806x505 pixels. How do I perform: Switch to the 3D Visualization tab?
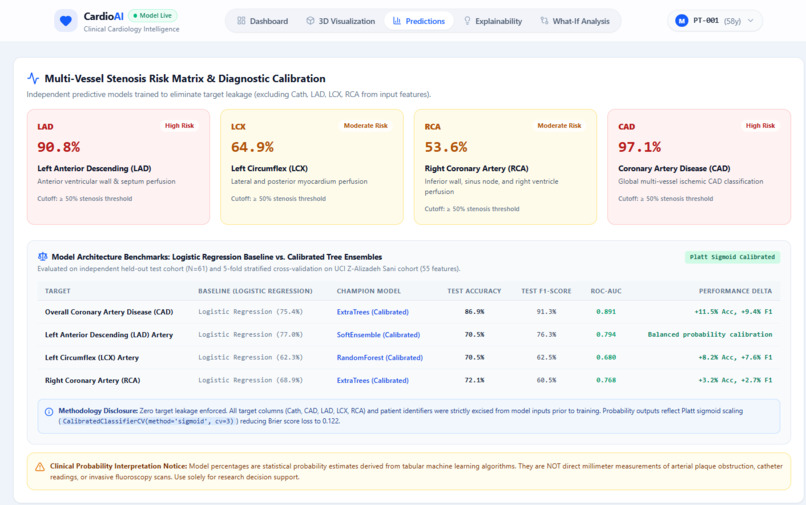tap(340, 21)
